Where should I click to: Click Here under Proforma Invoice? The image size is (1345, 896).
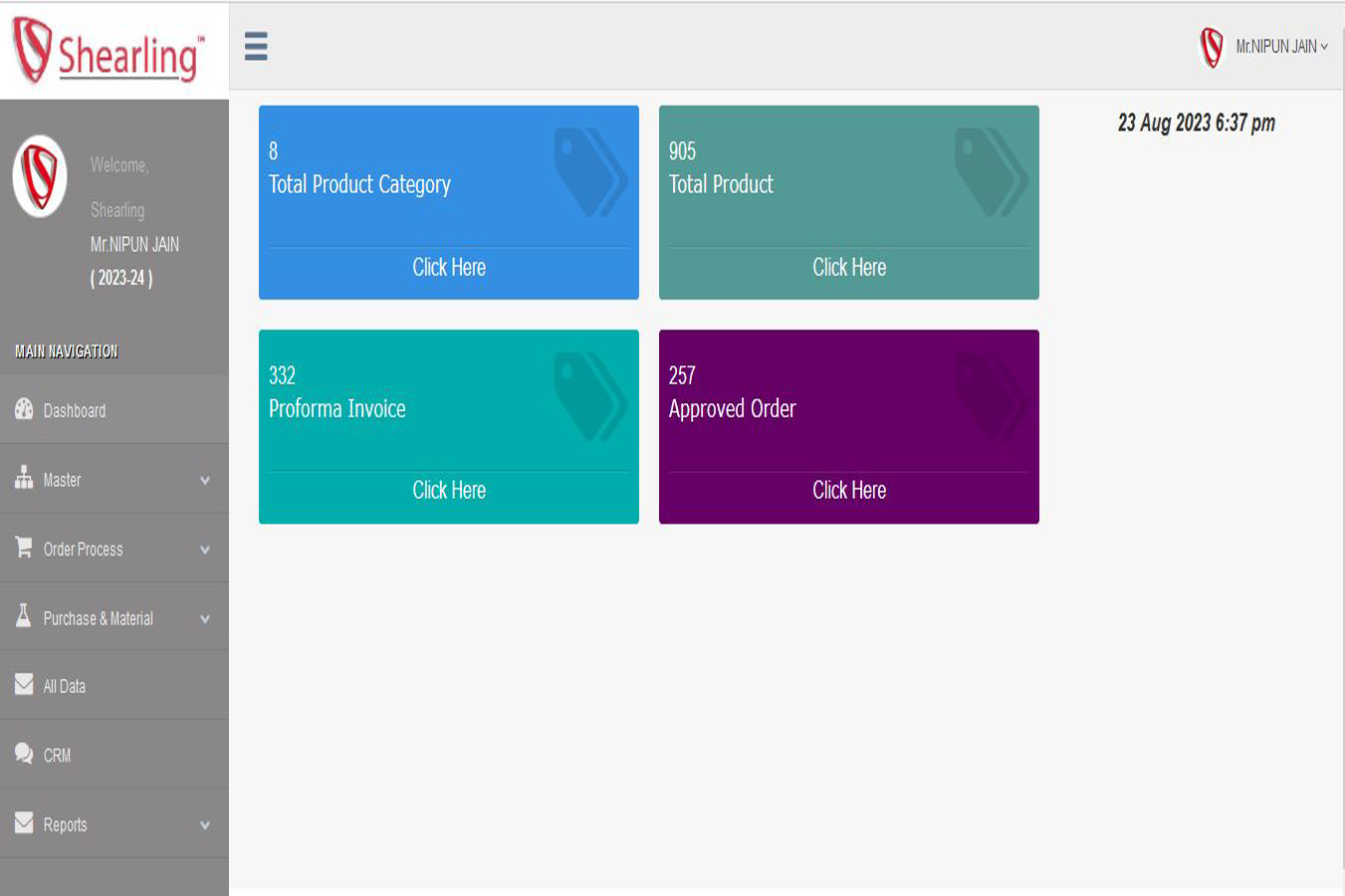449,490
